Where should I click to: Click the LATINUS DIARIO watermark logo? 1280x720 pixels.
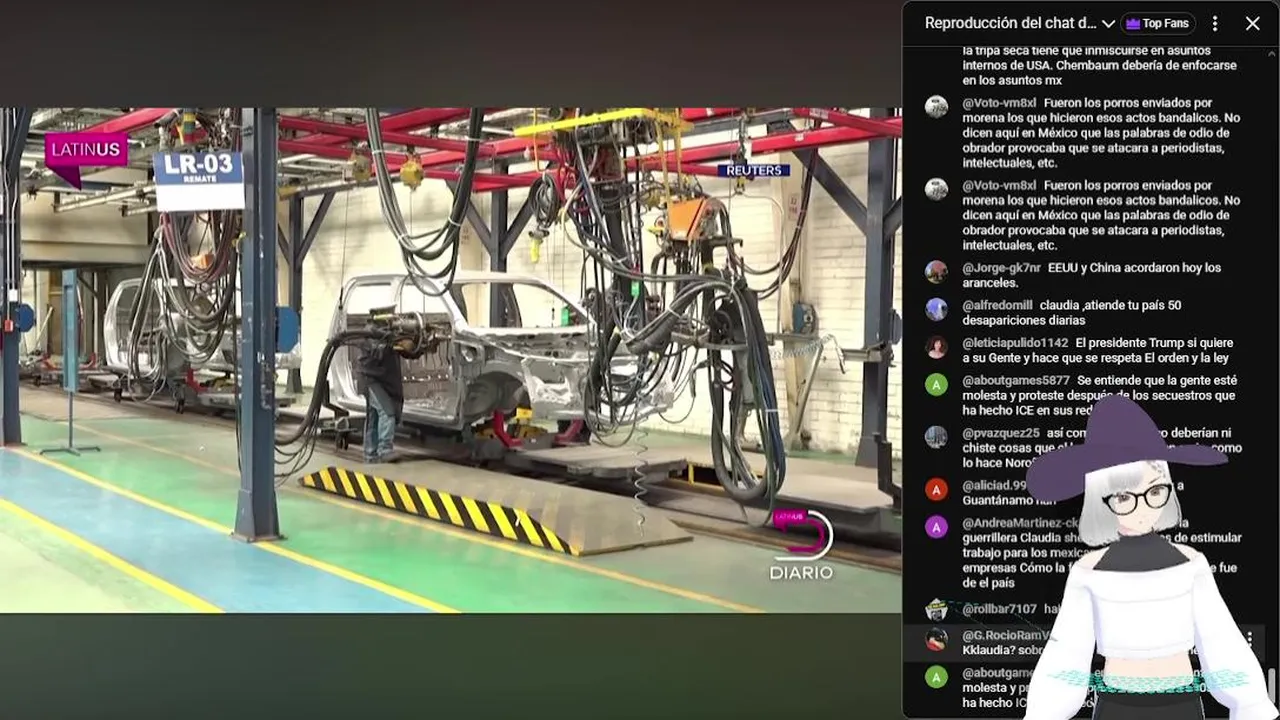(801, 545)
